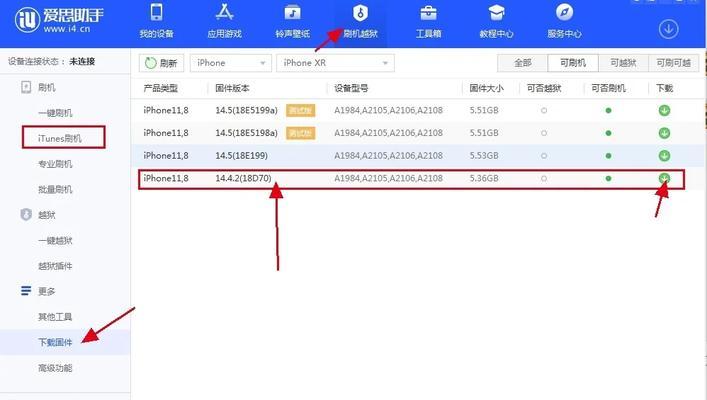Sort by 产品类型 column header
Screen dimensions: 707x400
pyautogui.click(x=161, y=88)
